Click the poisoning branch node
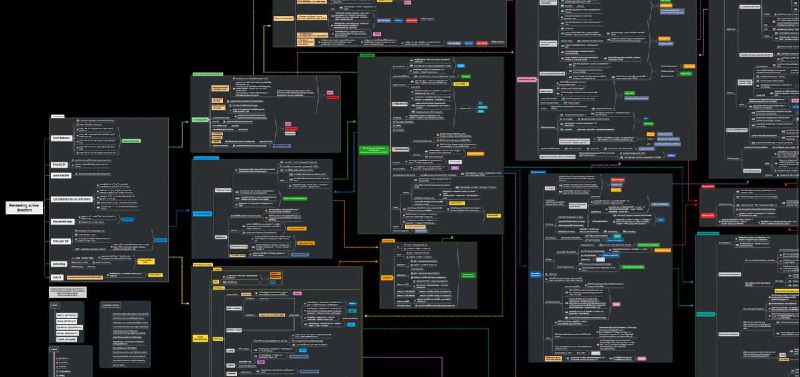 click(59, 264)
